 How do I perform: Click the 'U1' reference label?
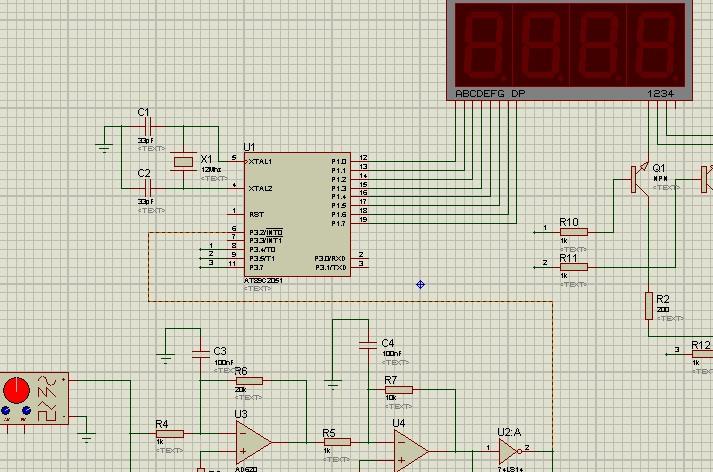(249, 147)
